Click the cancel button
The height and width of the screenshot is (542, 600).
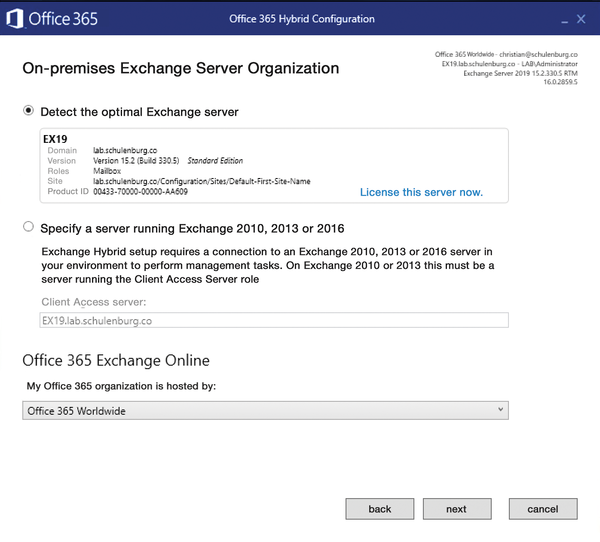[x=543, y=509]
